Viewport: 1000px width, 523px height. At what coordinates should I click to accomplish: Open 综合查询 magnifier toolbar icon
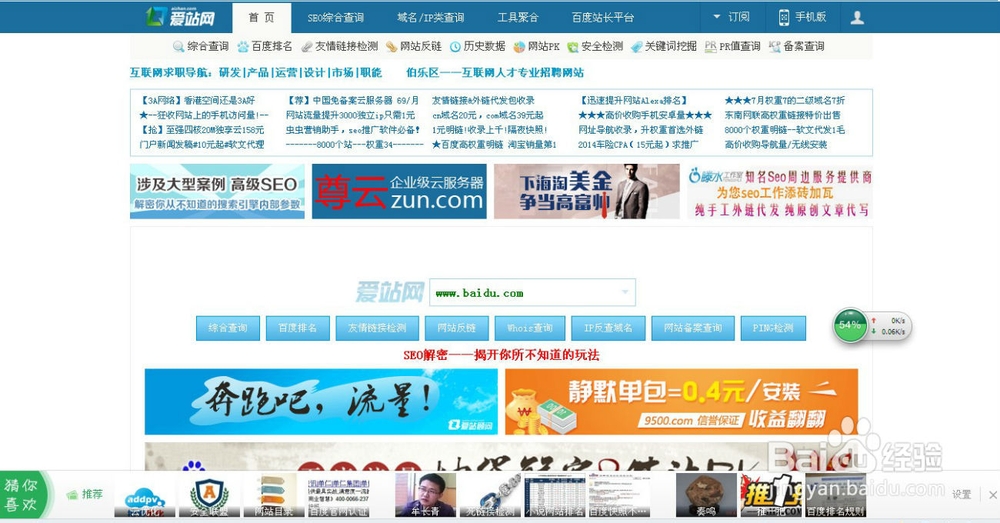(x=179, y=47)
